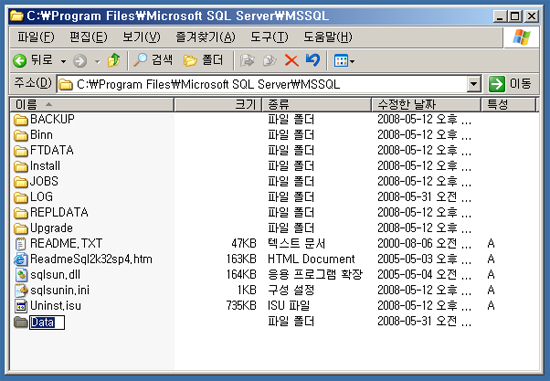Toggle the Folders (폴더) pane
This screenshot has width=550, height=381.
(x=203, y=60)
